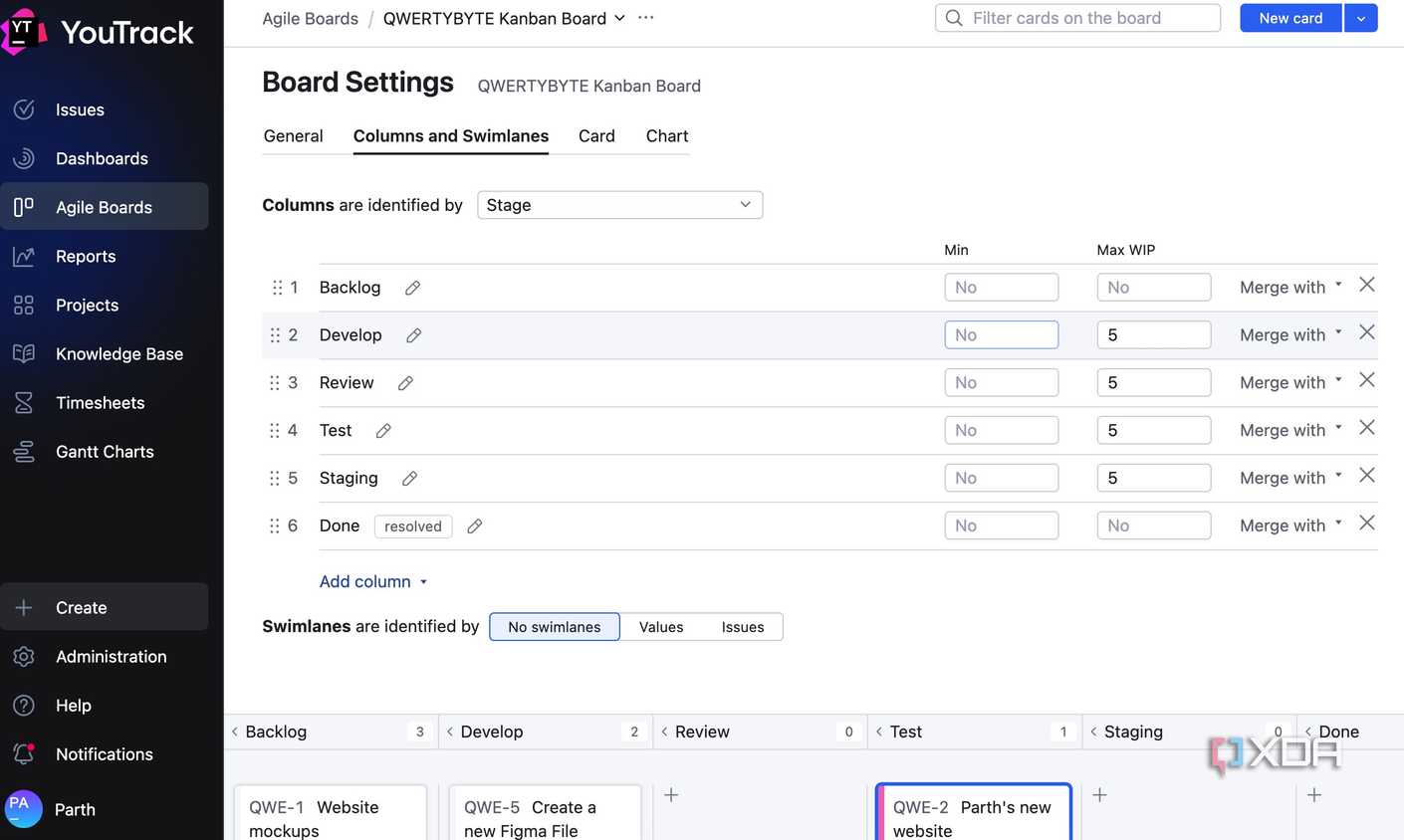Remove the Develop column with X

[1367, 332]
